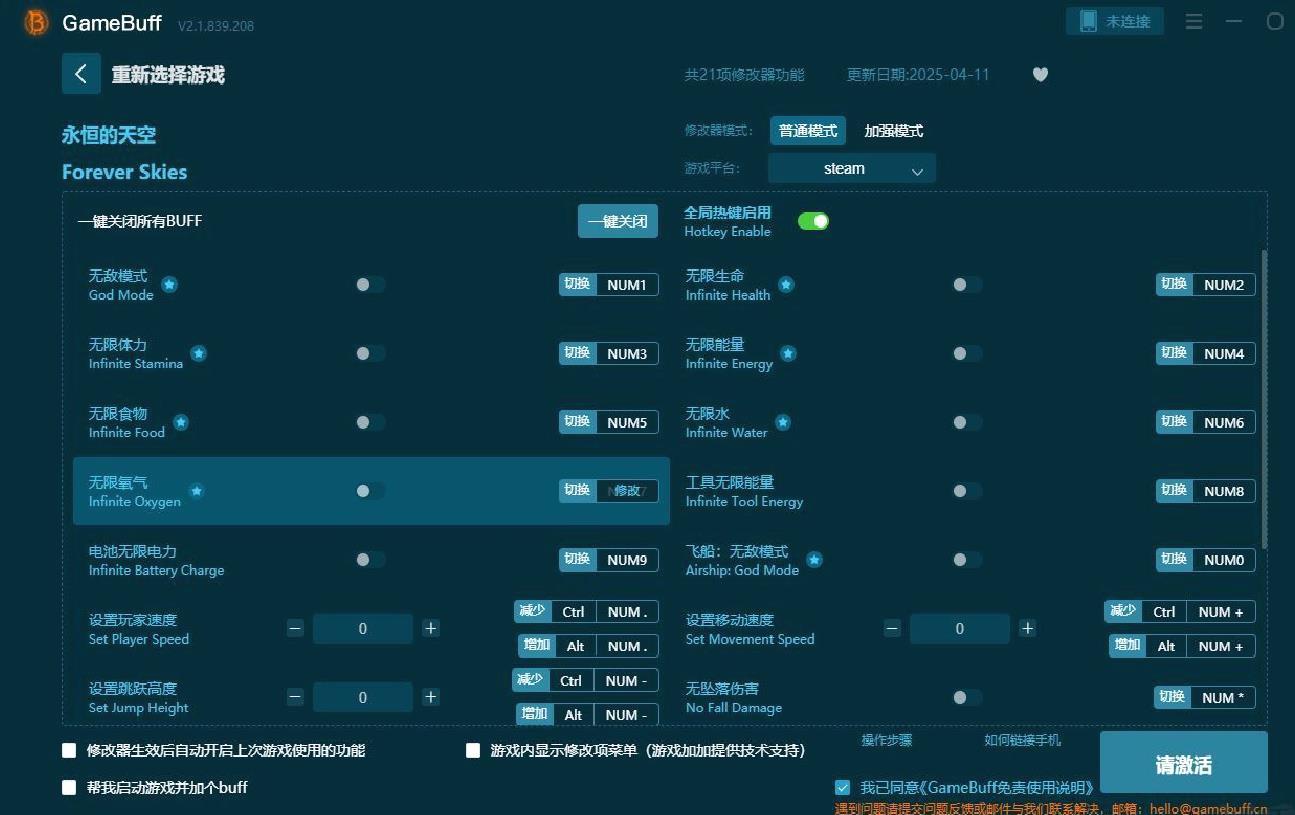The width and height of the screenshot is (1295, 815).
Task: Toggle Infinite Health switch
Action: [x=967, y=285]
